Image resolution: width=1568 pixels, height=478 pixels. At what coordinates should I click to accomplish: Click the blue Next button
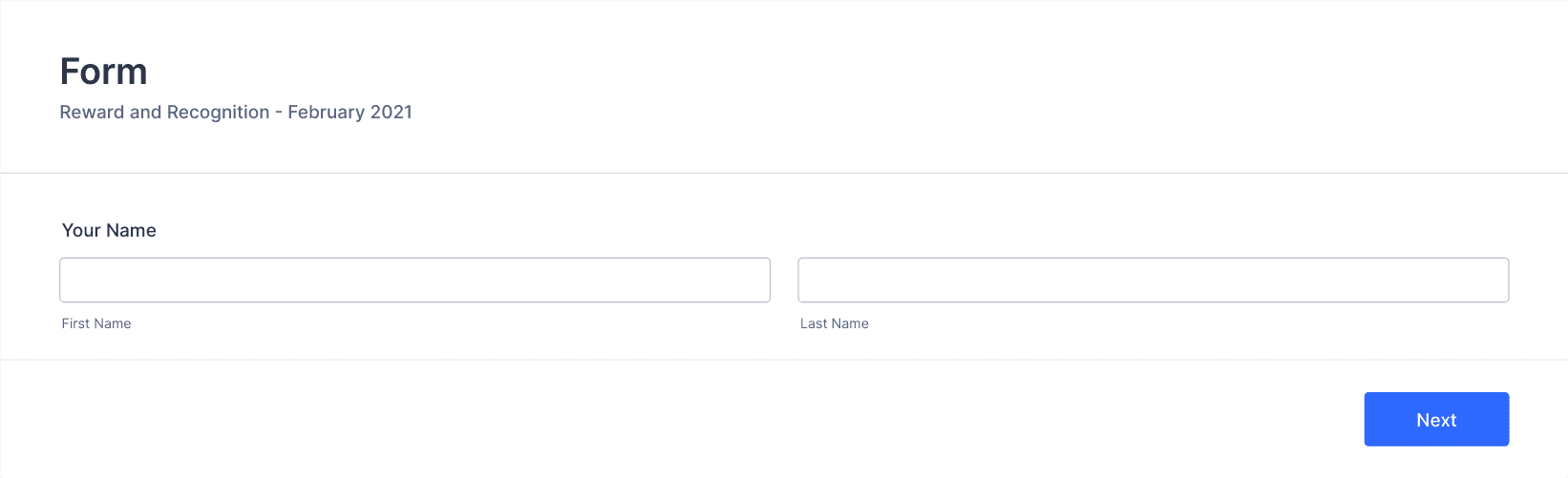[1436, 419]
